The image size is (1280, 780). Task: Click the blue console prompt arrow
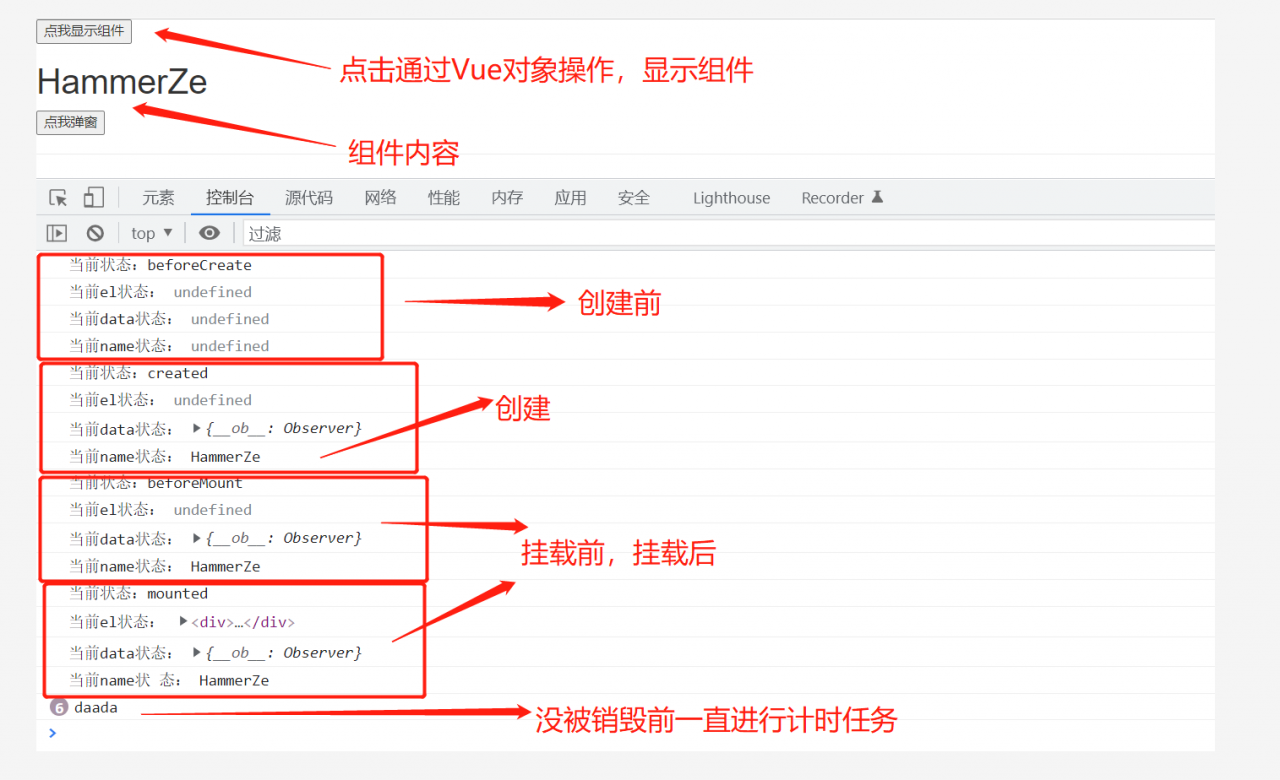(53, 733)
